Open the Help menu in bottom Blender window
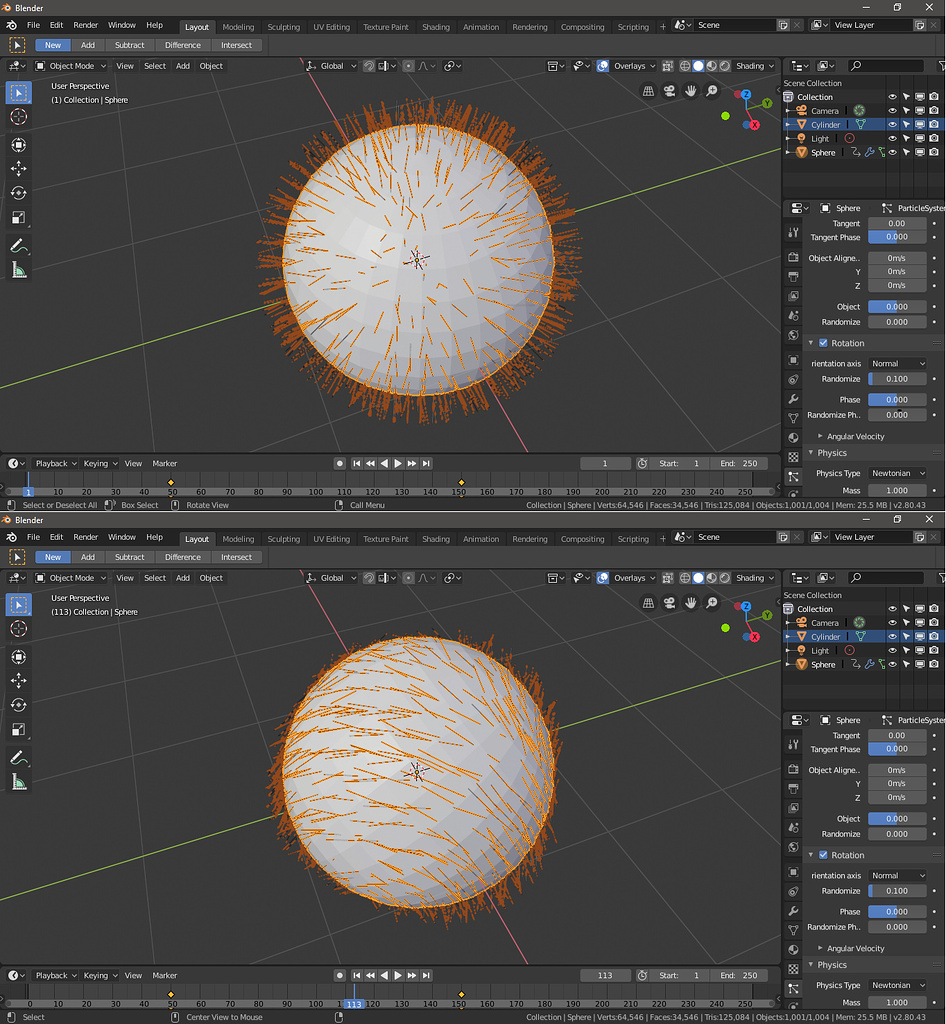This screenshot has height=1024, width=946. (x=155, y=537)
